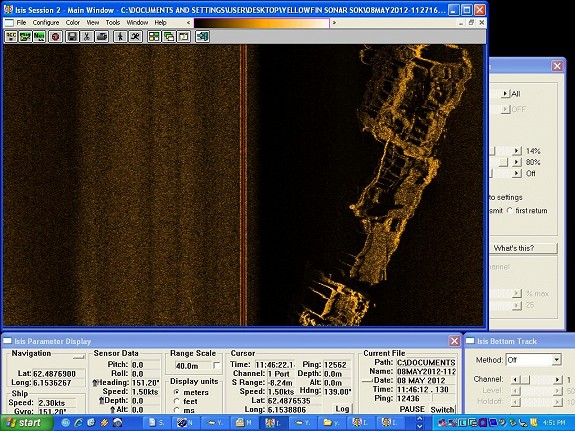The image size is (575, 431).
Task: Click the first blue quick launch icon
Action: 66,423
